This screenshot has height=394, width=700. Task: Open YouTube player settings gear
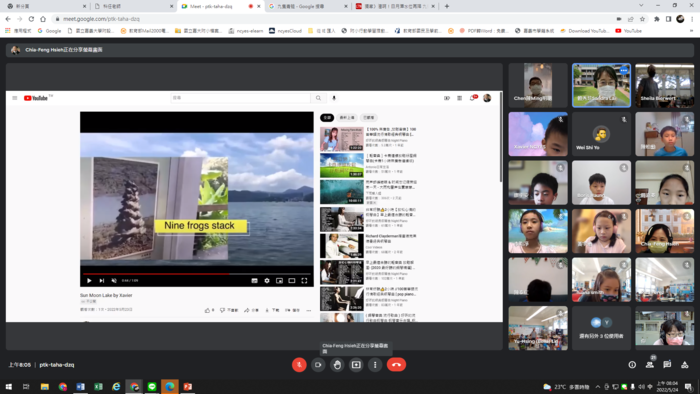(x=267, y=281)
